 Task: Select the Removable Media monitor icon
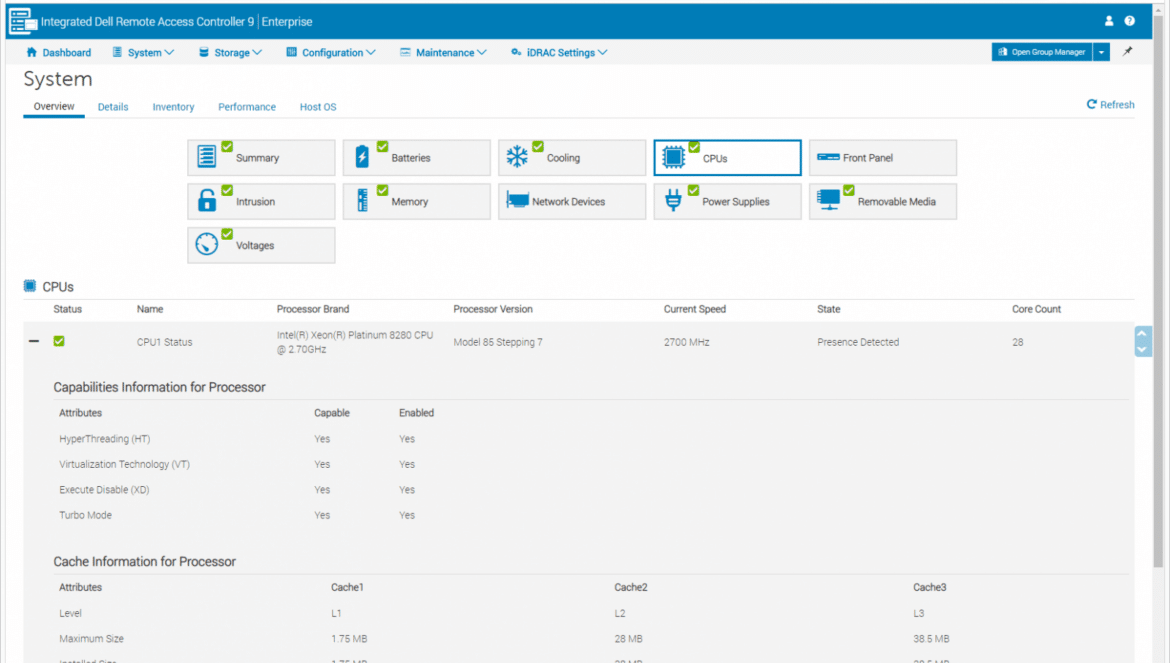click(x=828, y=200)
